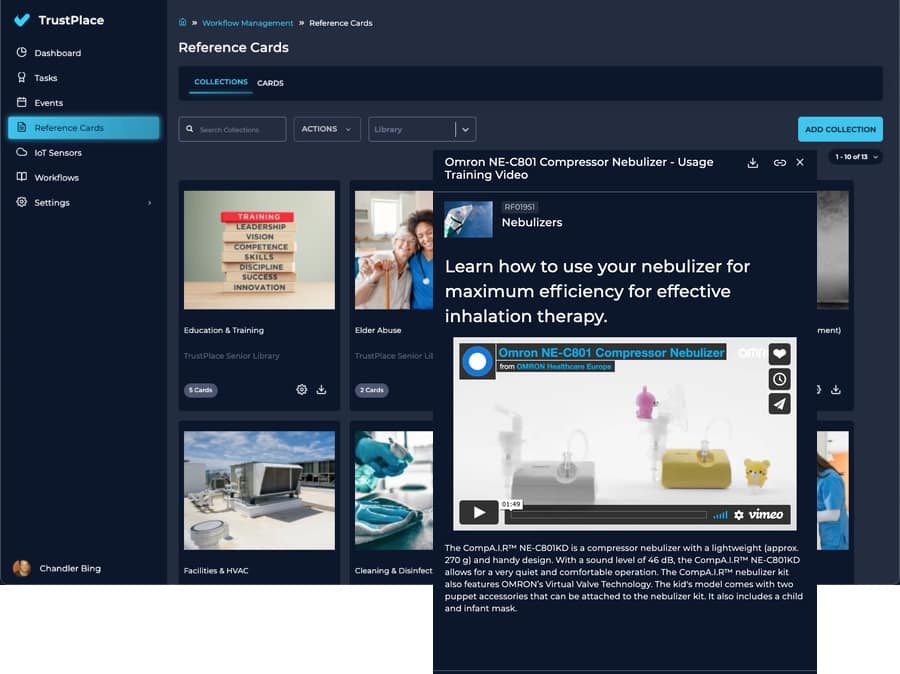Click the 5 Cards badge
Viewport: 900px width, 674px height.
(x=200, y=390)
